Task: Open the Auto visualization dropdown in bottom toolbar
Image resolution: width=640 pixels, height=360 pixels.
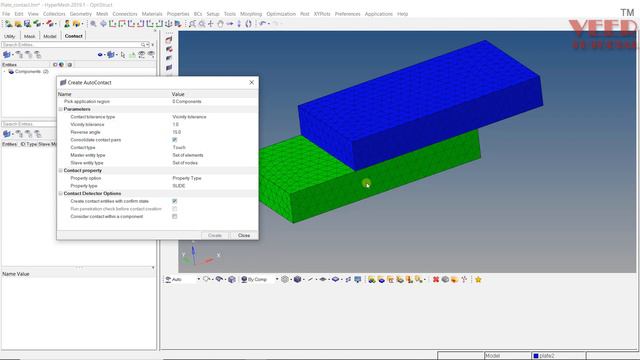Action: pyautogui.click(x=198, y=279)
